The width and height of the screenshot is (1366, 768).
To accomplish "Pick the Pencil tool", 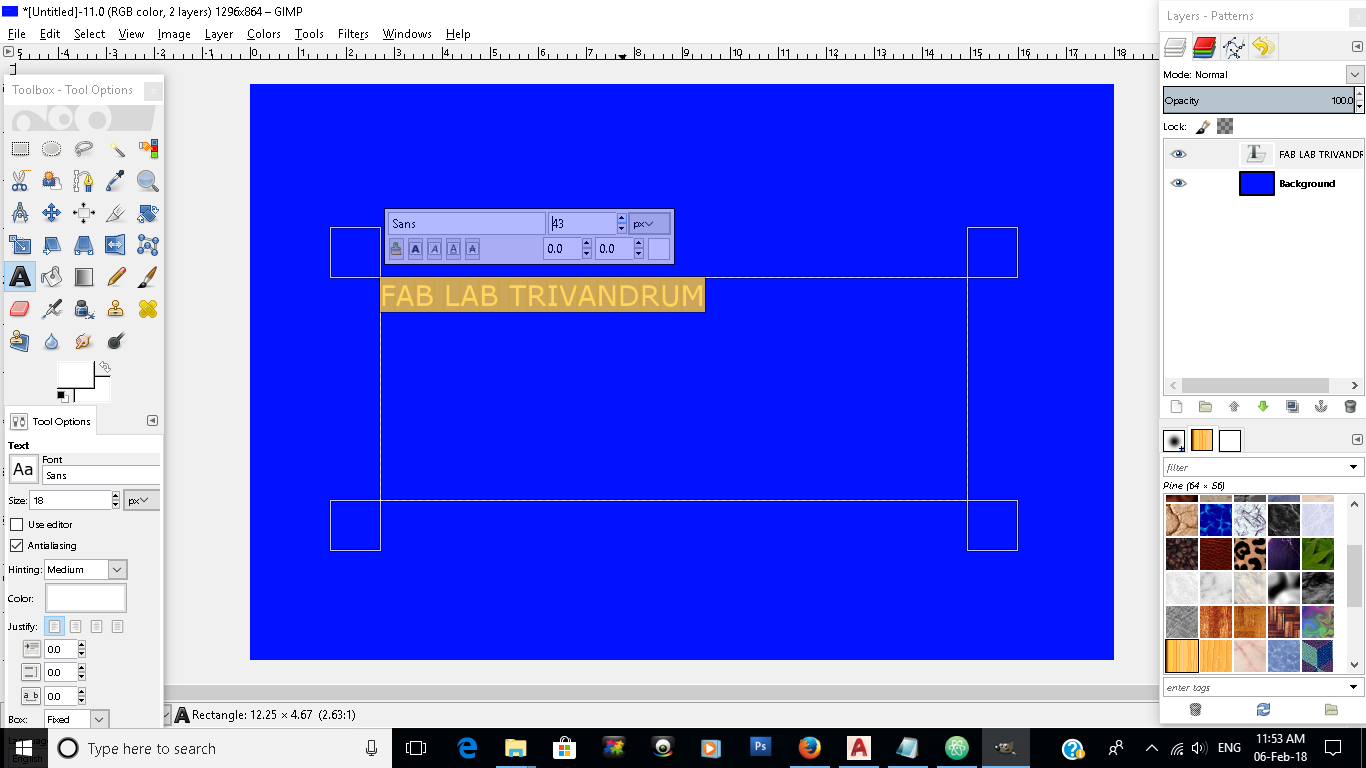I will pos(116,277).
